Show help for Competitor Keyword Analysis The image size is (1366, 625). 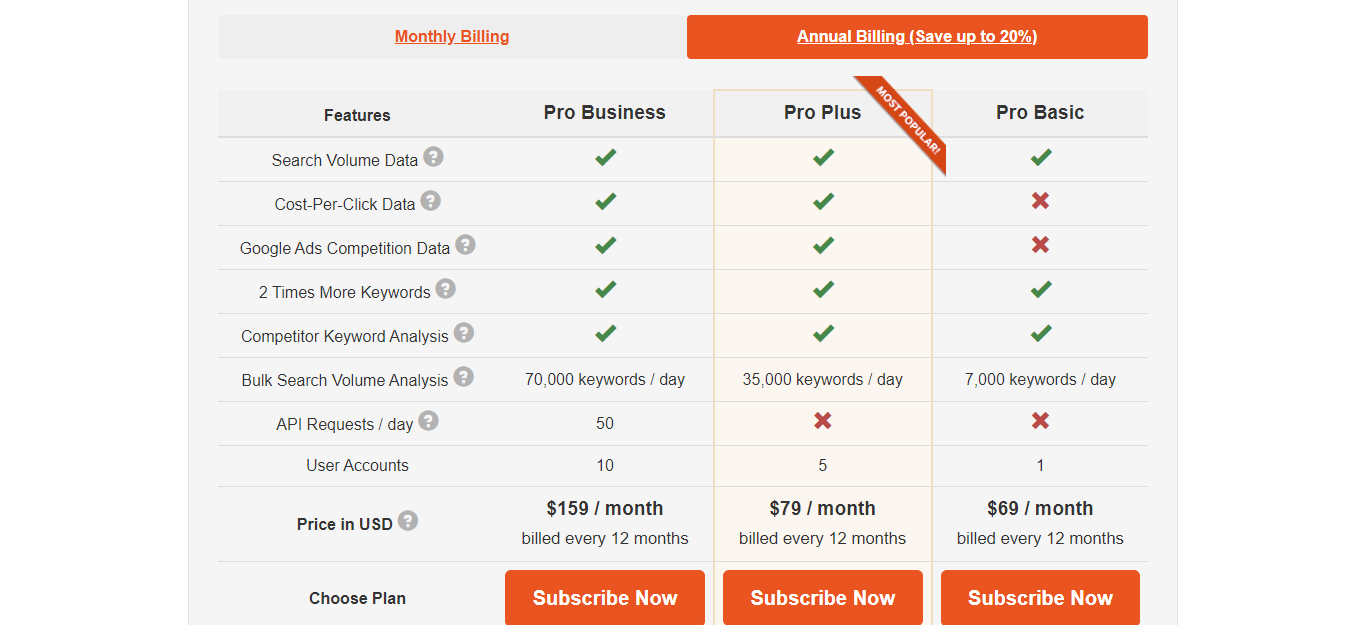point(463,333)
